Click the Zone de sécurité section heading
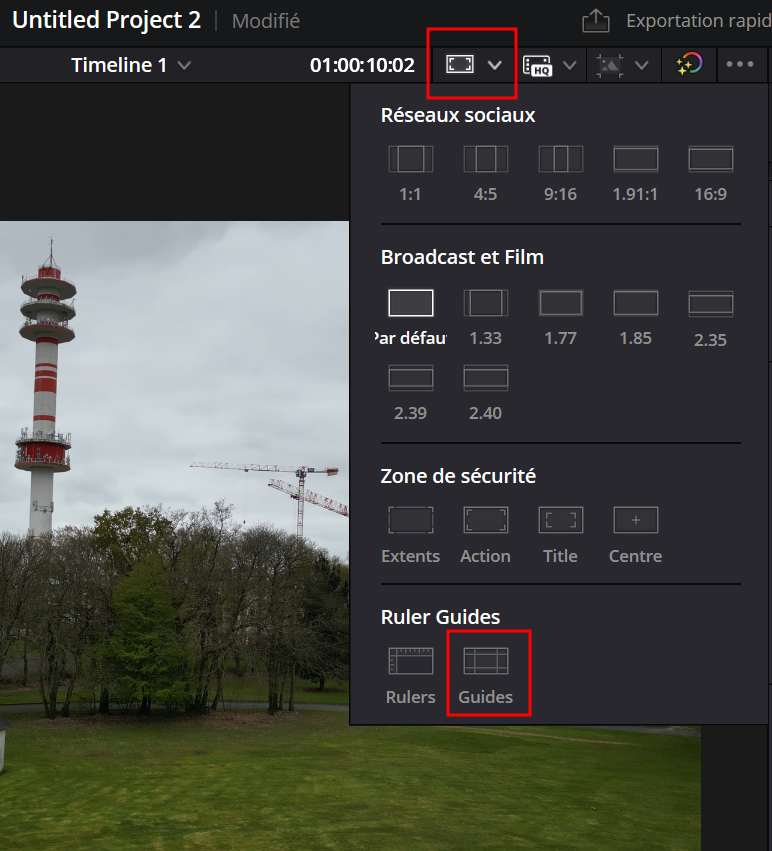 pyautogui.click(x=458, y=476)
